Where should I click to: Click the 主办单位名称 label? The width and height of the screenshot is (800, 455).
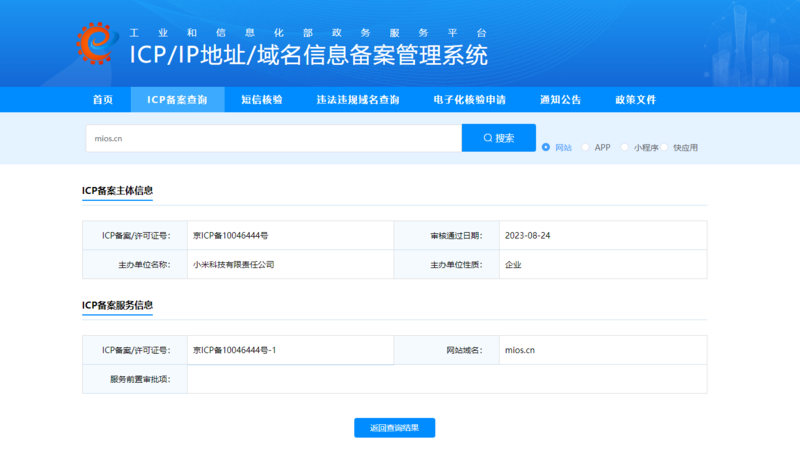144,265
